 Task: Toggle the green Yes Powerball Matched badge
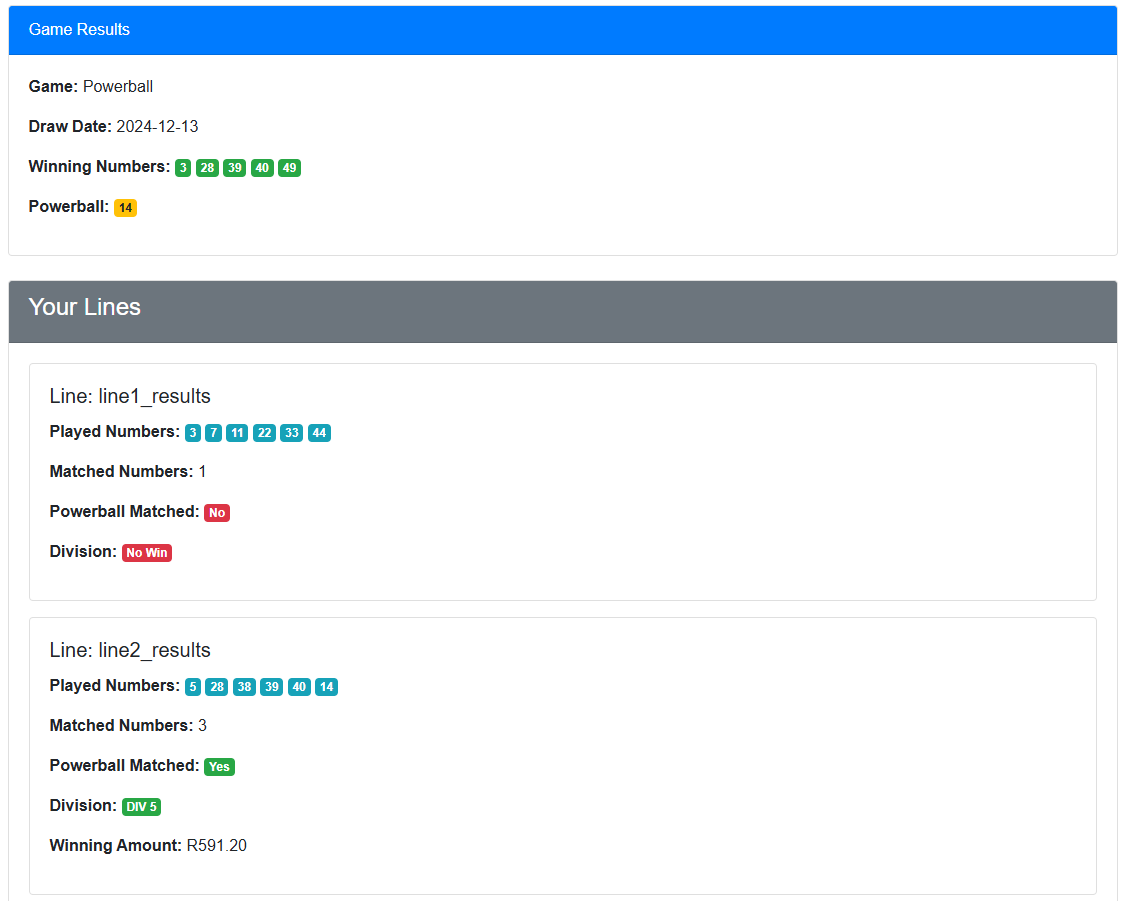219,766
